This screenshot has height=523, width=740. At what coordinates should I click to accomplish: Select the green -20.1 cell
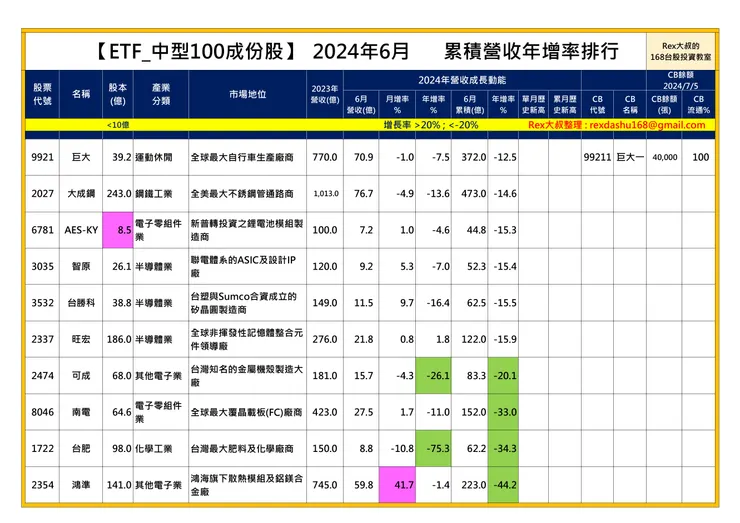(503, 376)
